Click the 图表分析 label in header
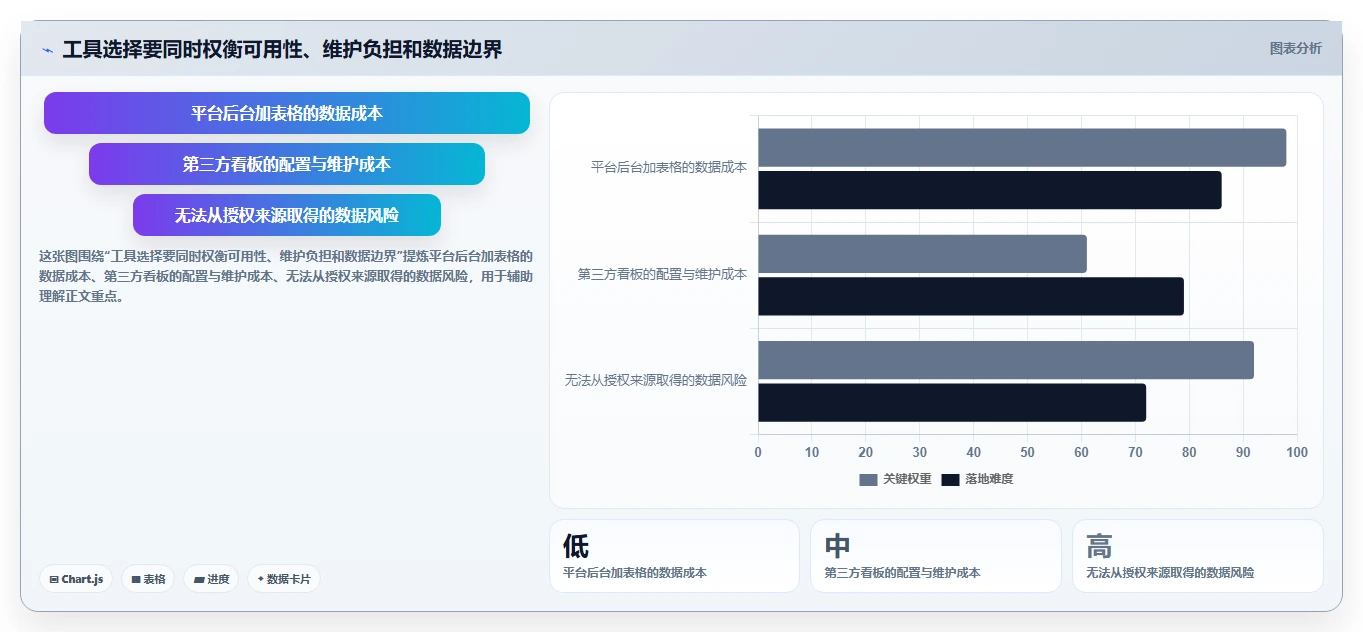1363x632 pixels. [x=1295, y=48]
